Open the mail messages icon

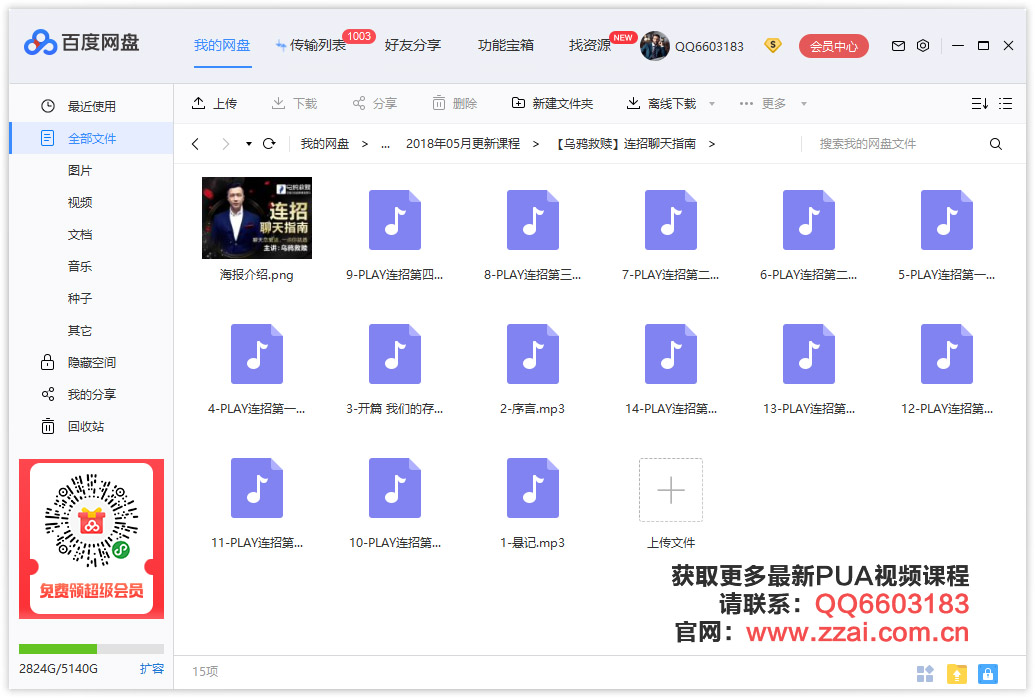click(898, 46)
